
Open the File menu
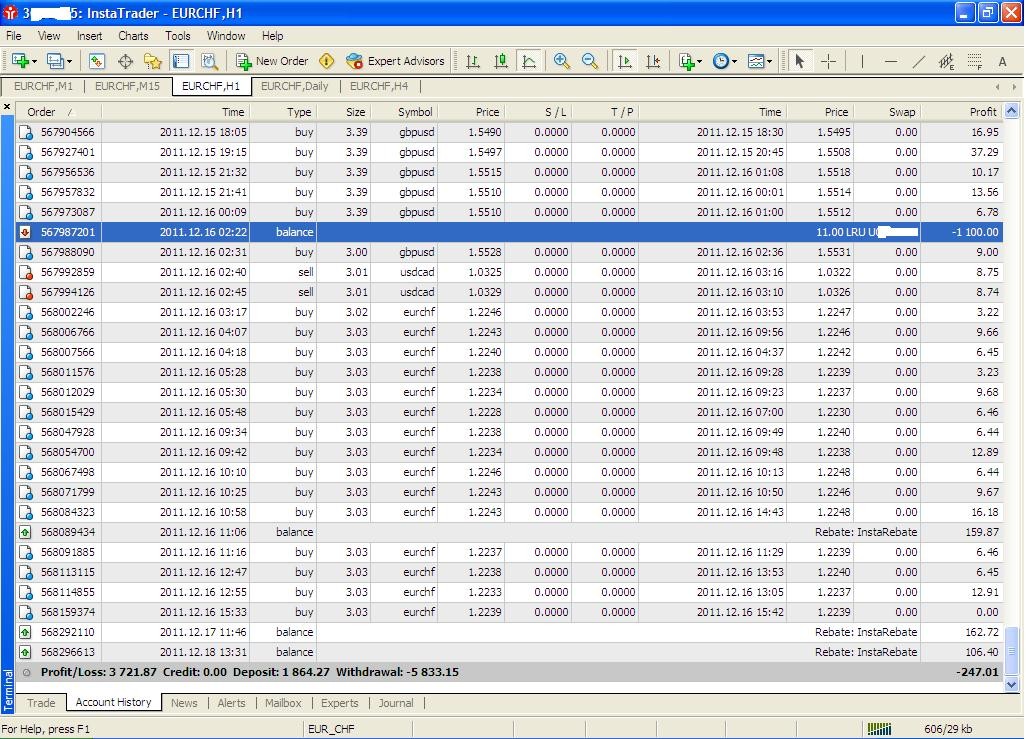(13, 36)
